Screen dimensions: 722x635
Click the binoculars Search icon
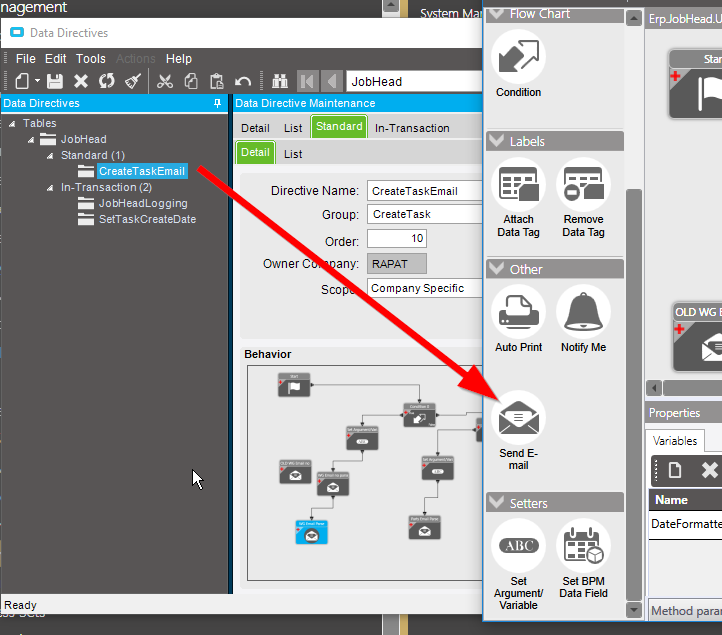pos(279,82)
